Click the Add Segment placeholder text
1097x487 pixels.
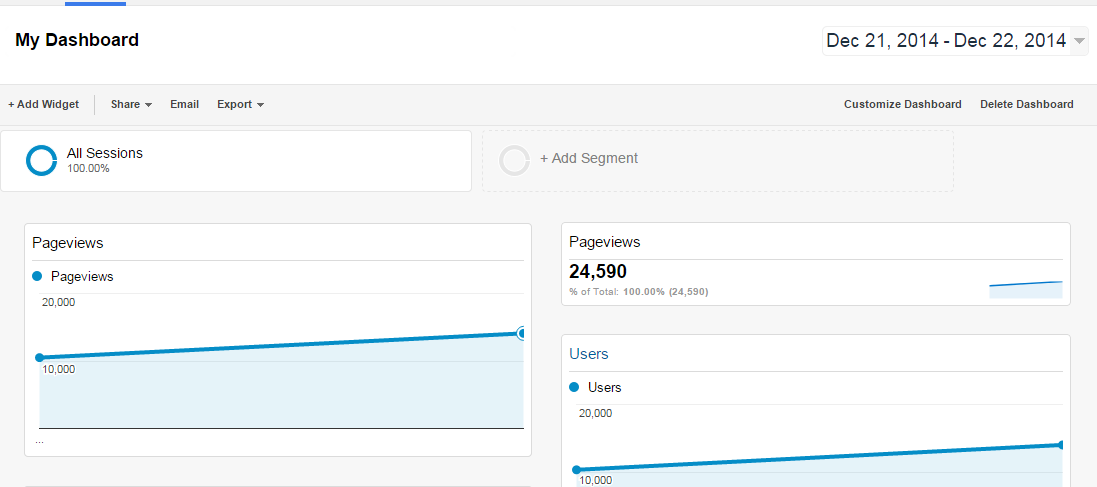click(x=589, y=159)
